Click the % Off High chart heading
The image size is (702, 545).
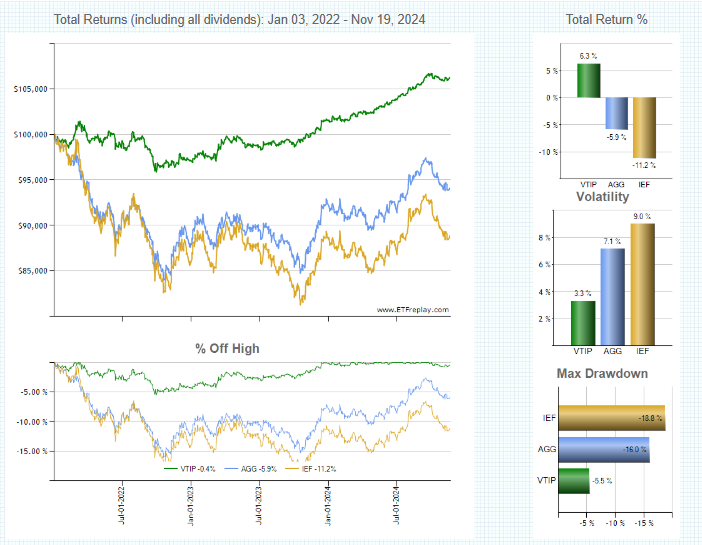tap(228, 348)
